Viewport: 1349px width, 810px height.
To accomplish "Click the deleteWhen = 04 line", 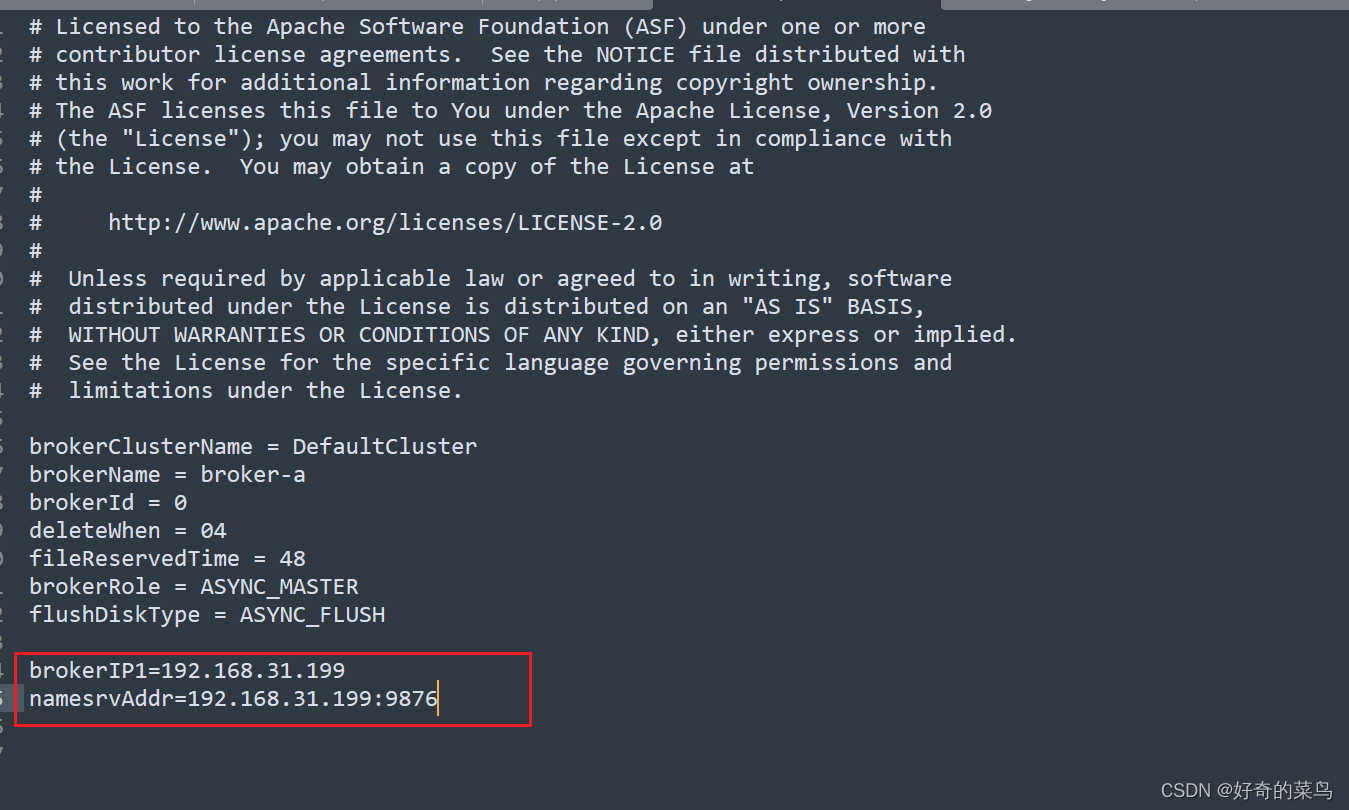I will point(128,530).
